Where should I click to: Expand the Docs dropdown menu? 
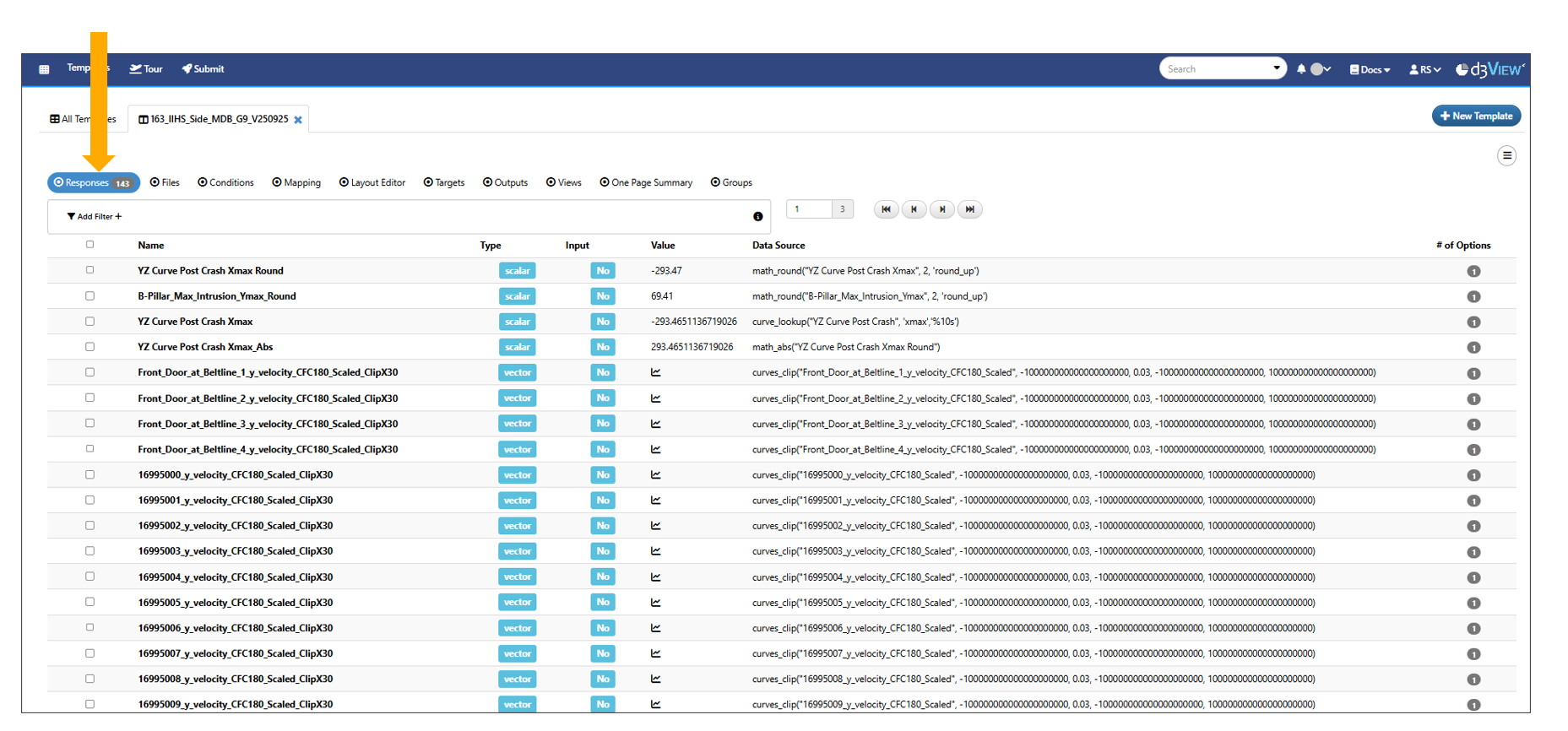click(1370, 69)
